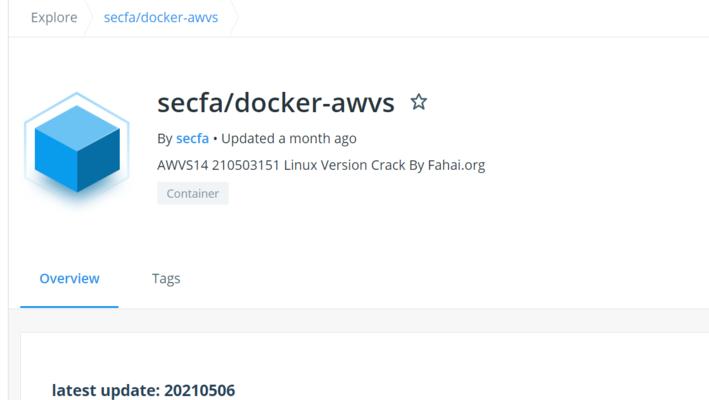Select the Container badge

point(193,193)
